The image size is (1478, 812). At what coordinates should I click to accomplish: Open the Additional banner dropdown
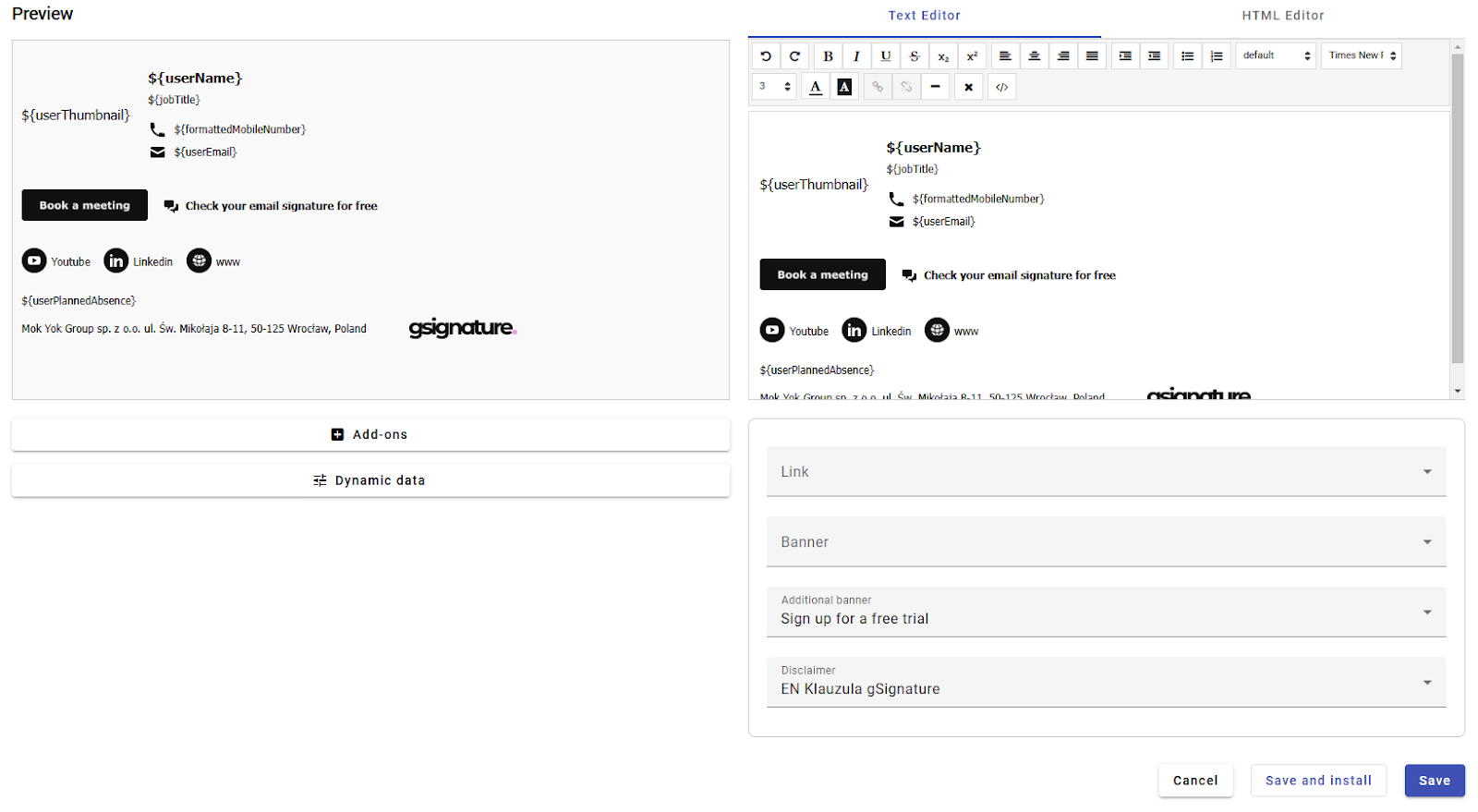point(1106,612)
